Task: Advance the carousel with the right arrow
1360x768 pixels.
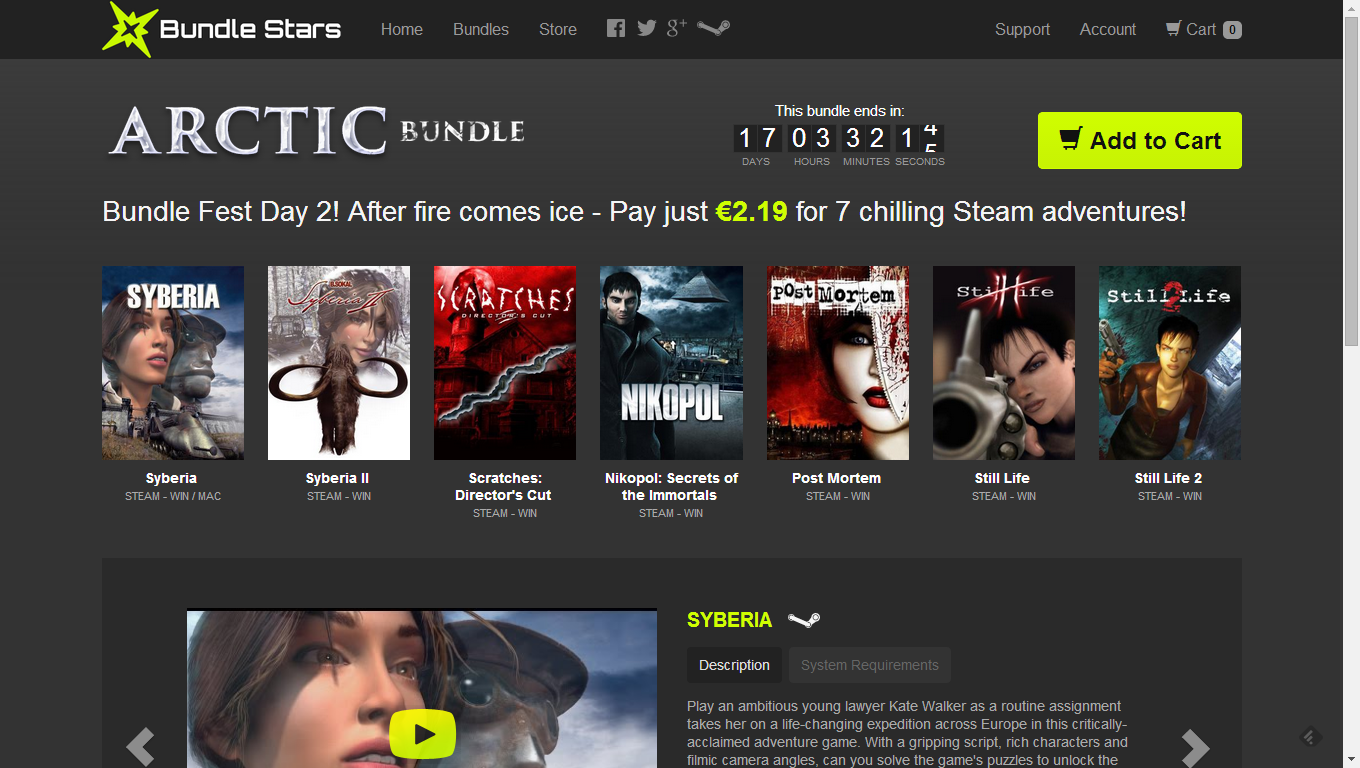Action: tap(1196, 746)
